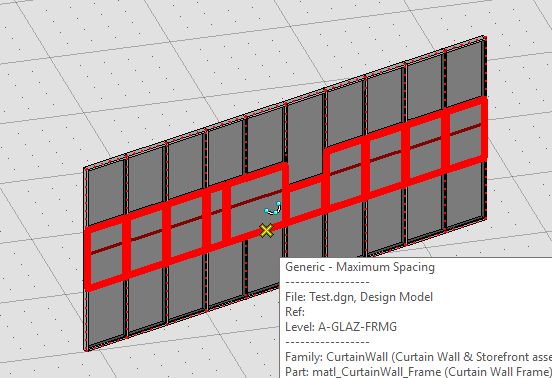
Task: Select the dark red centerline in left highlighted band
Action: pos(187,222)
